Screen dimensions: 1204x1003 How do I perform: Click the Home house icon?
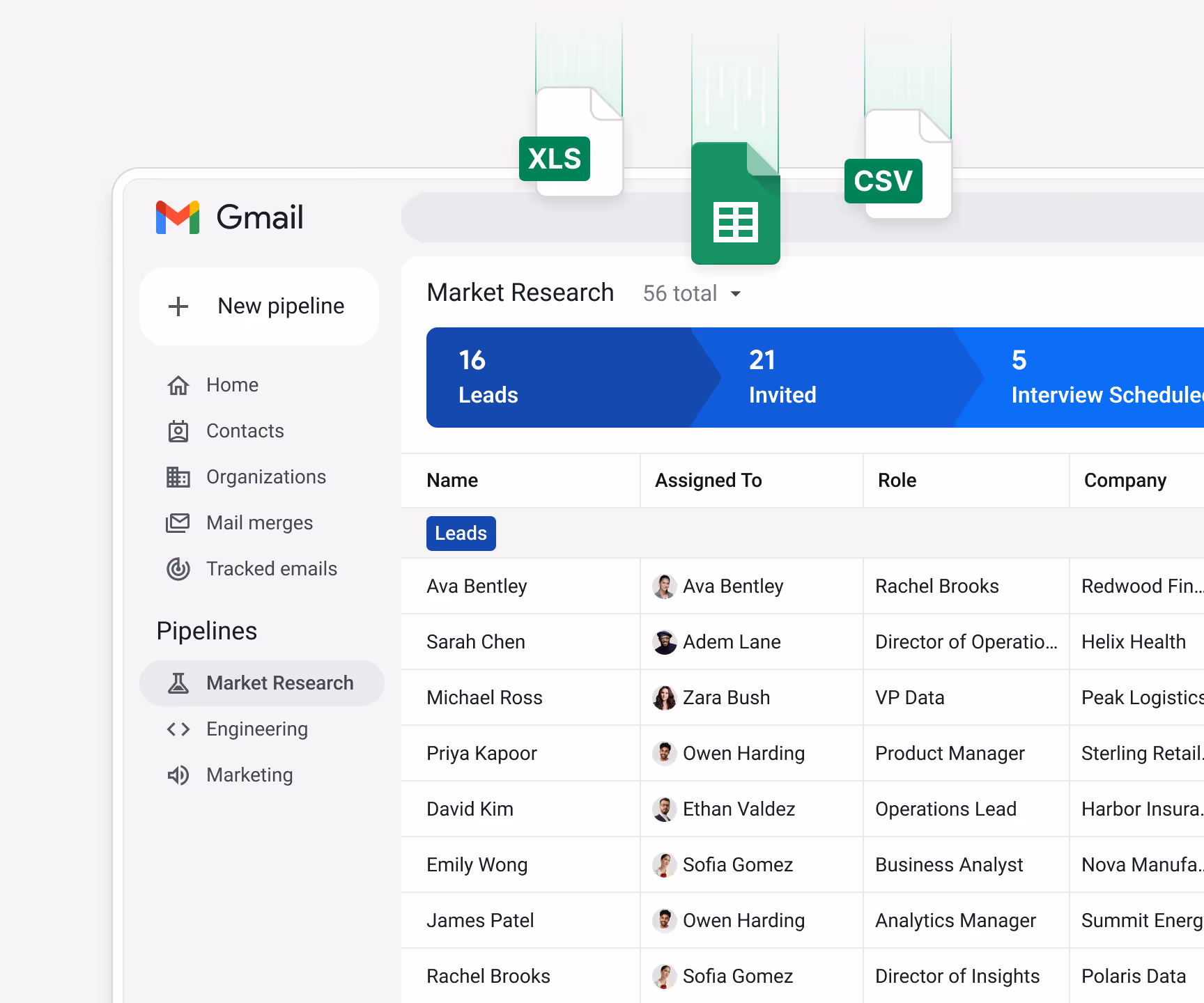tap(178, 385)
